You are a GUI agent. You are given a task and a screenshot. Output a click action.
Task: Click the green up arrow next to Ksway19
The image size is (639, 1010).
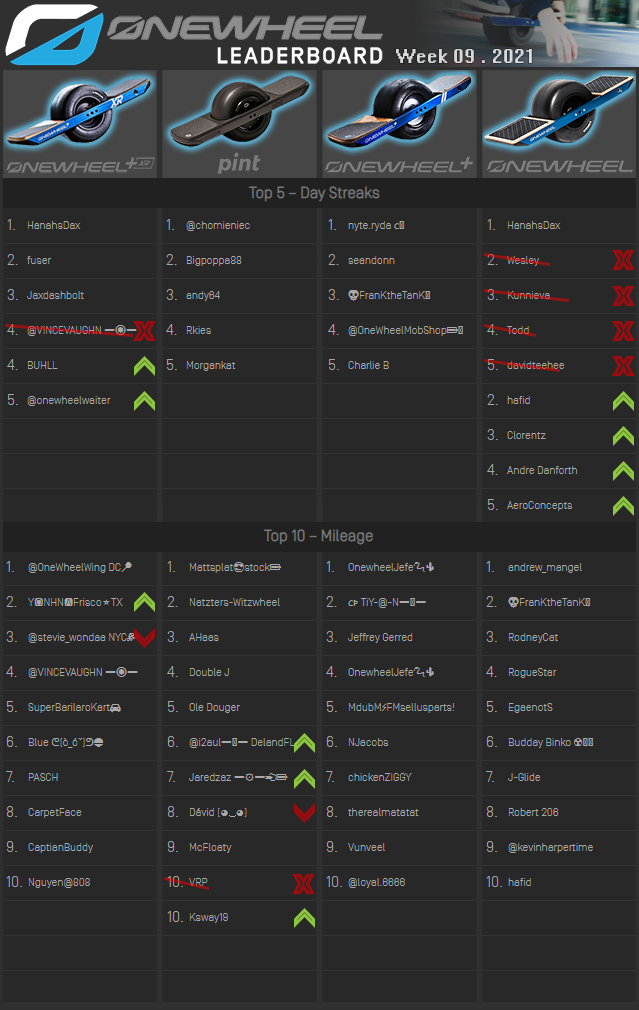click(304, 917)
